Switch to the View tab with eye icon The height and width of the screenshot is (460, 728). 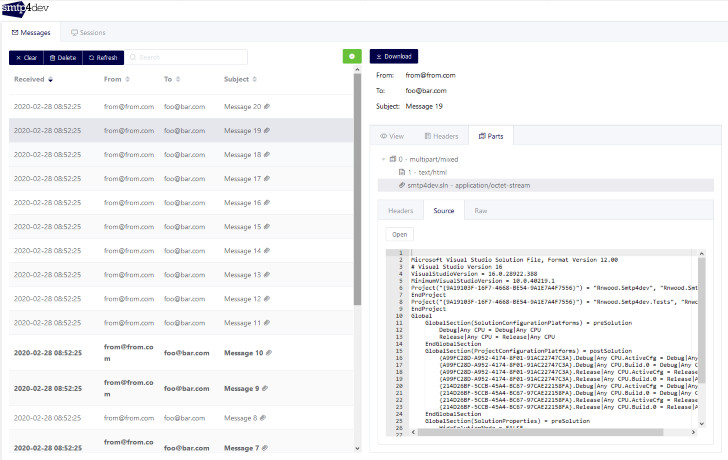coord(392,136)
